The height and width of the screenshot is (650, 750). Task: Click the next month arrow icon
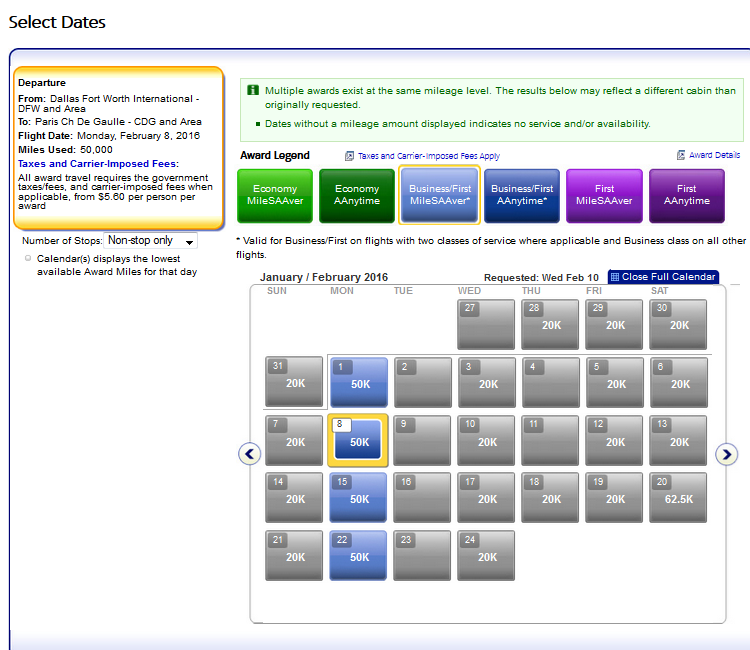[727, 454]
